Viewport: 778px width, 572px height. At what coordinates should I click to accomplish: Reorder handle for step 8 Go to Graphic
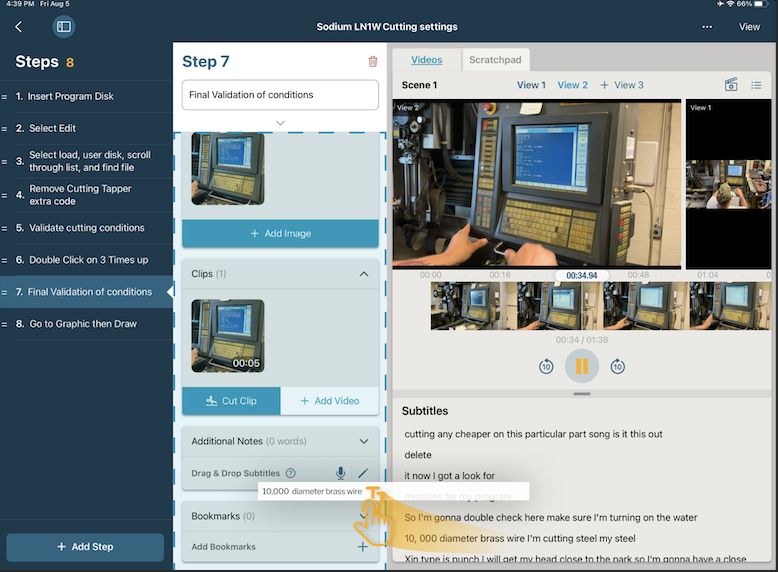(4, 324)
